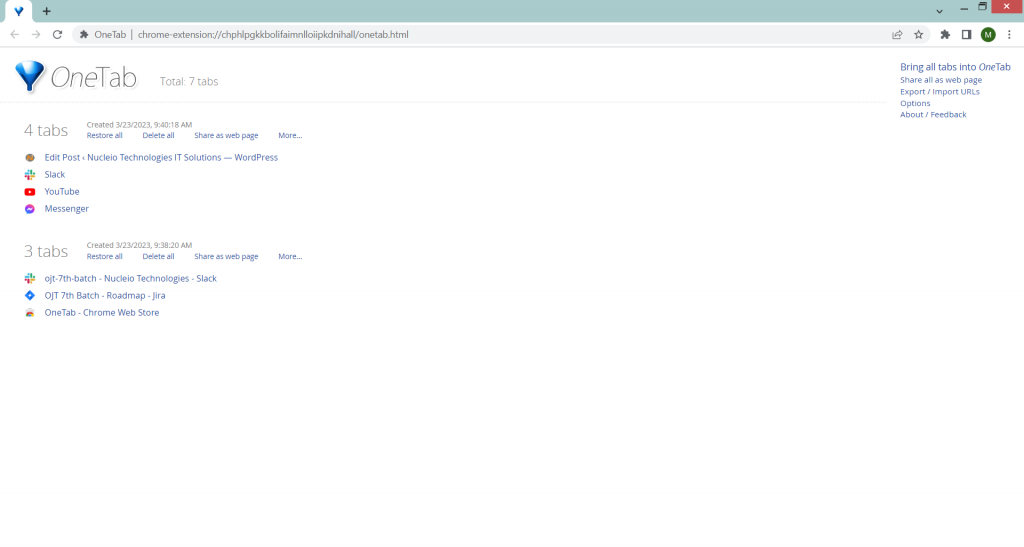
Task: Restore all in the 4 tabs group
Action: [x=104, y=135]
